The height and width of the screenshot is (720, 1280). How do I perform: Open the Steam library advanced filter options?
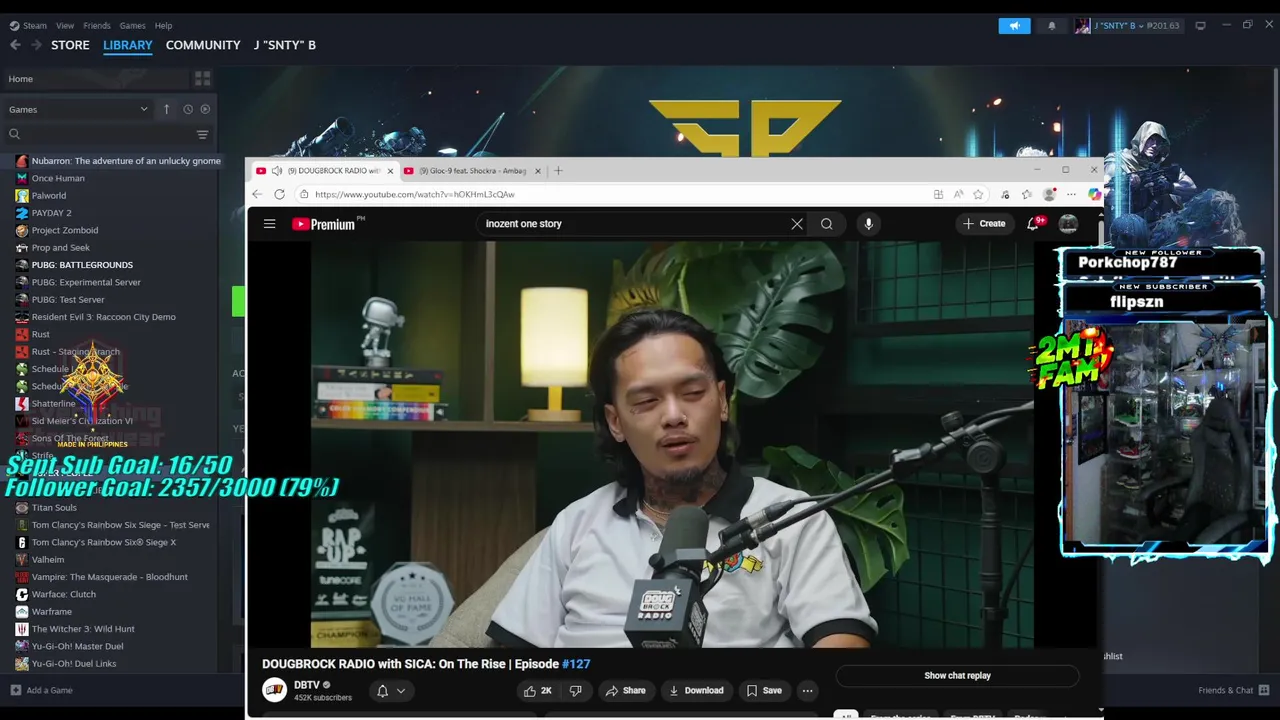tap(202, 134)
